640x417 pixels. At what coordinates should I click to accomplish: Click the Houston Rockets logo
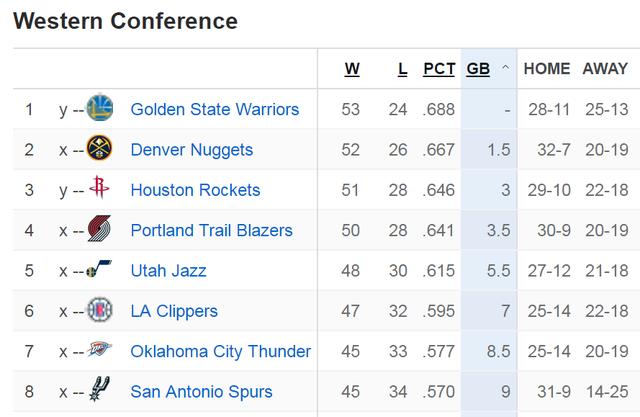(99, 187)
